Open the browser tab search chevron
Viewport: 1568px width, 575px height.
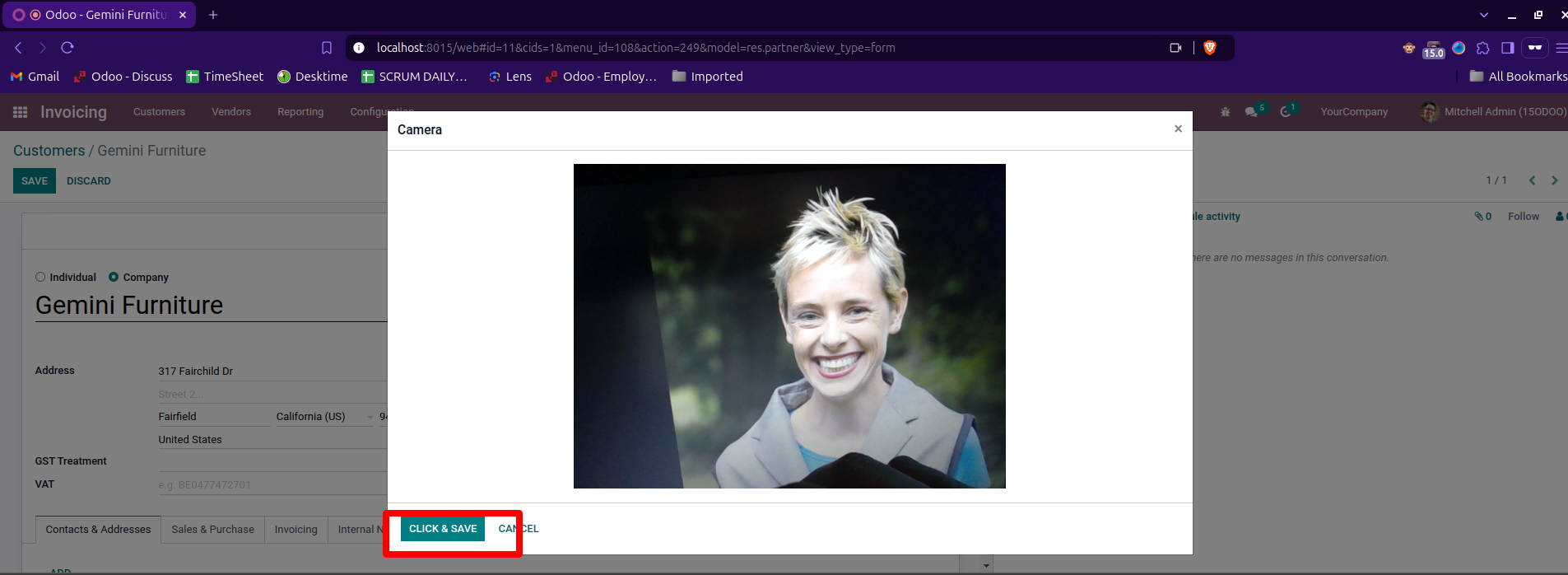1484,15
